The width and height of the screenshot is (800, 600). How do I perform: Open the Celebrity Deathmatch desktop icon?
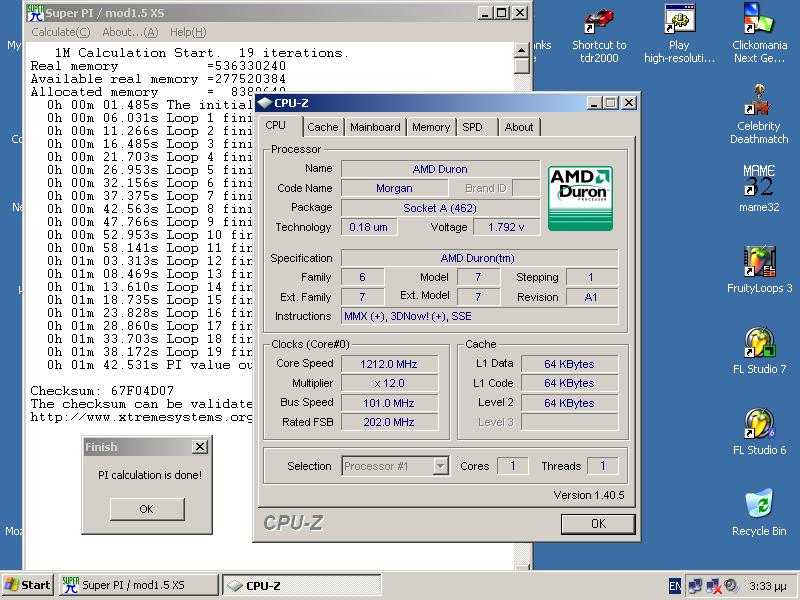[759, 115]
